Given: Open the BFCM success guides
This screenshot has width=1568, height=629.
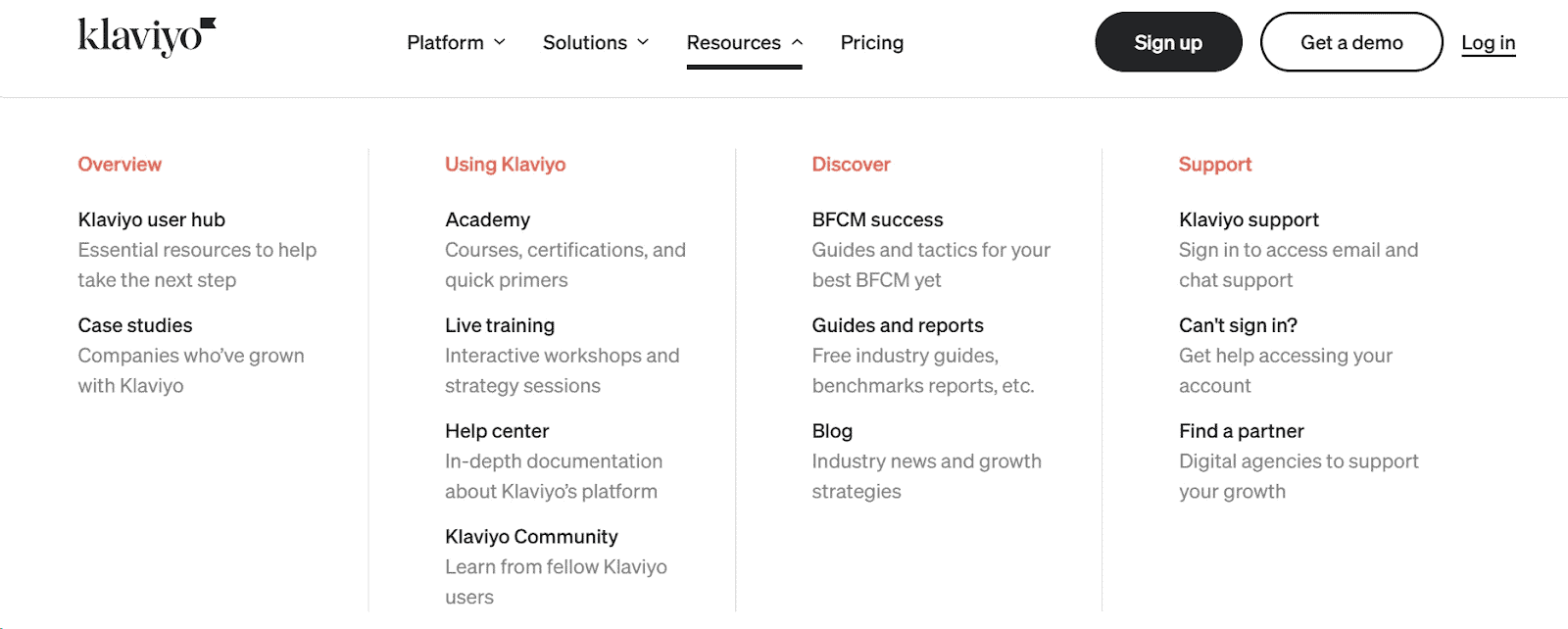Looking at the screenshot, I should pyautogui.click(x=877, y=219).
